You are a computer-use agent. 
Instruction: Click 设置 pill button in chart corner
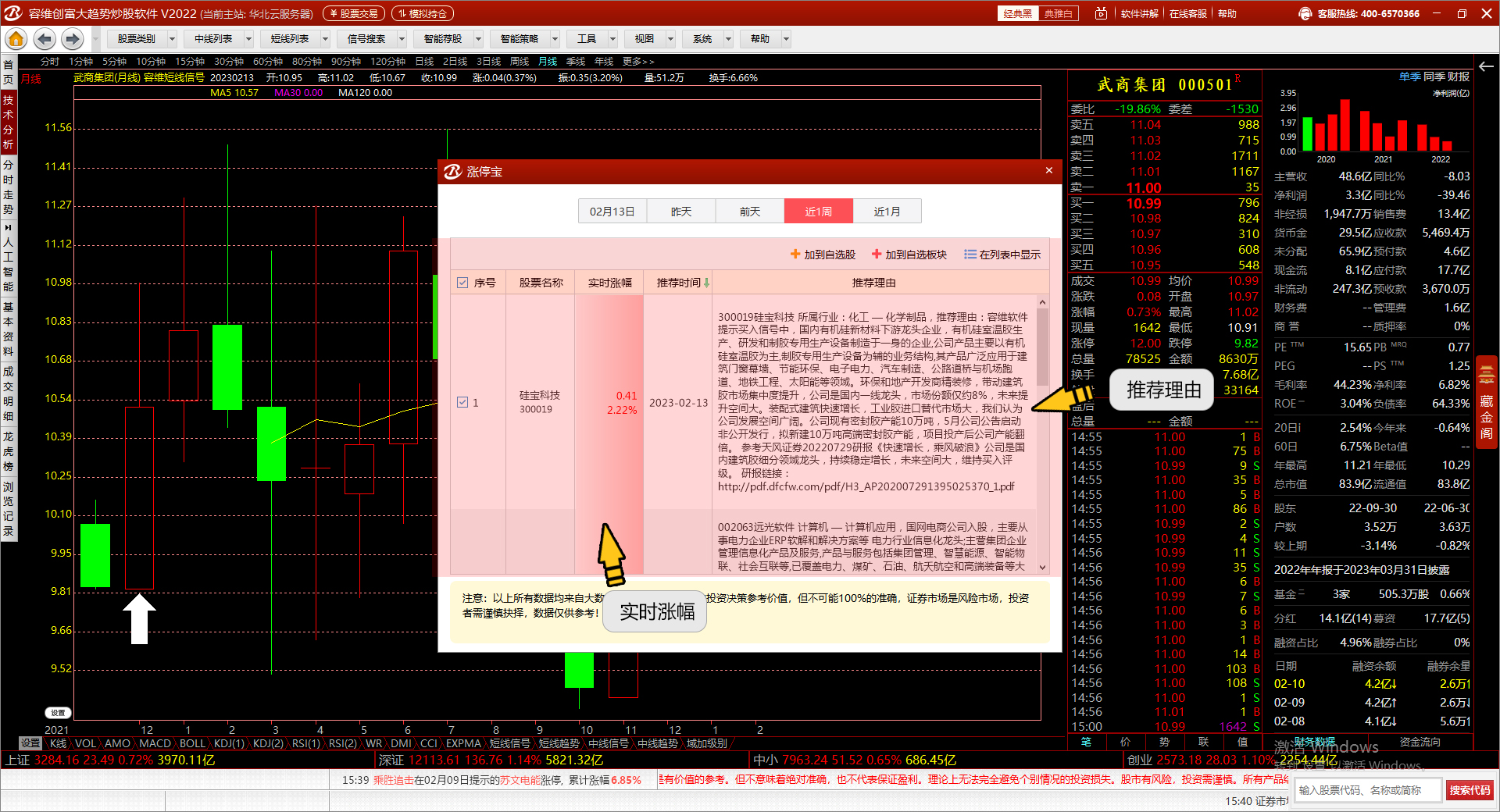pos(59,713)
